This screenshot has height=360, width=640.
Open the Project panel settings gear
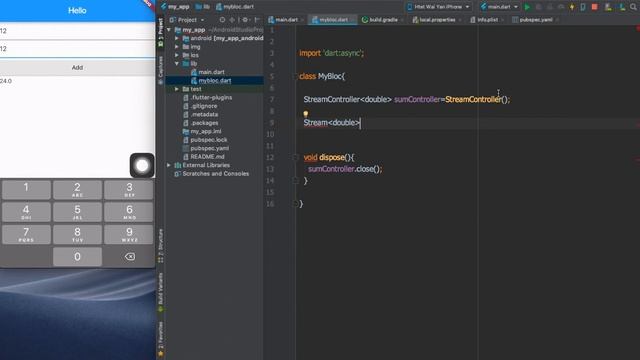coord(245,20)
